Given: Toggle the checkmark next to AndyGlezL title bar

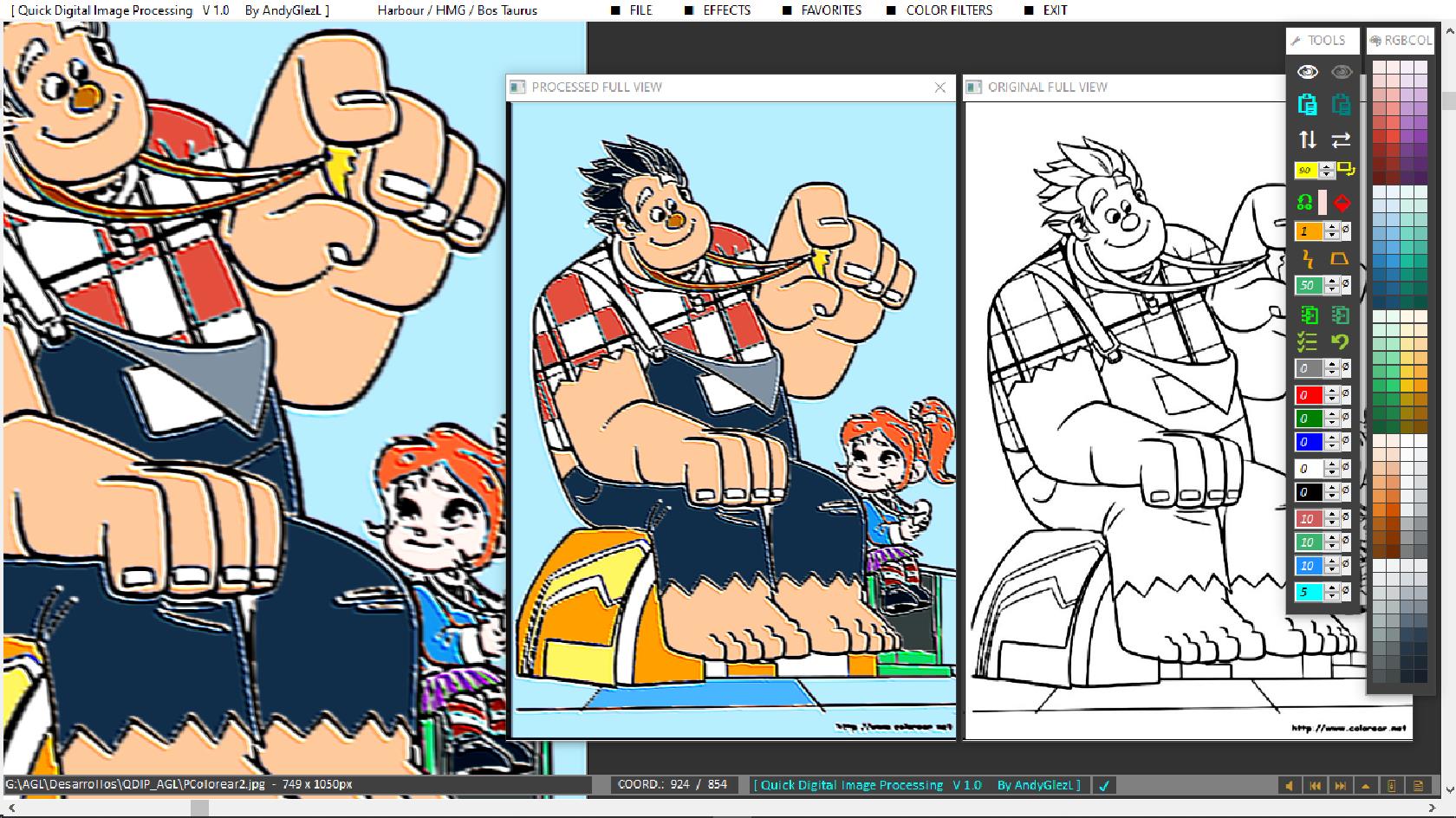Looking at the screenshot, I should tap(1104, 785).
